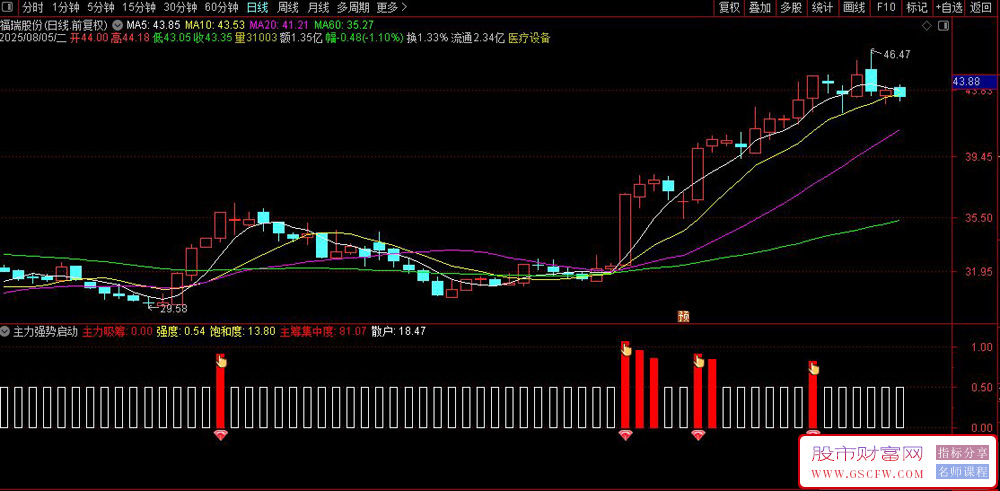Image resolution: width=1000 pixels, height=491 pixels.
Task: Click the 散户: 18.47 value
Action: coord(399,332)
